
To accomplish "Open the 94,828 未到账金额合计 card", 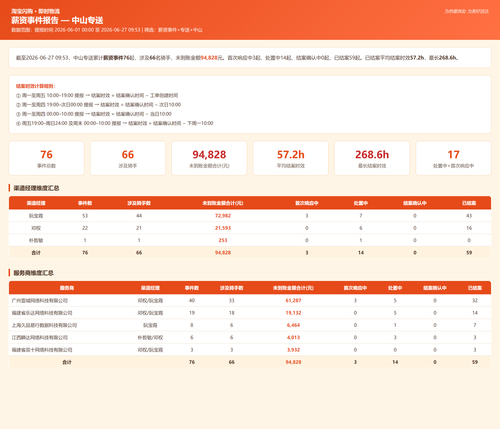I will (209, 158).
